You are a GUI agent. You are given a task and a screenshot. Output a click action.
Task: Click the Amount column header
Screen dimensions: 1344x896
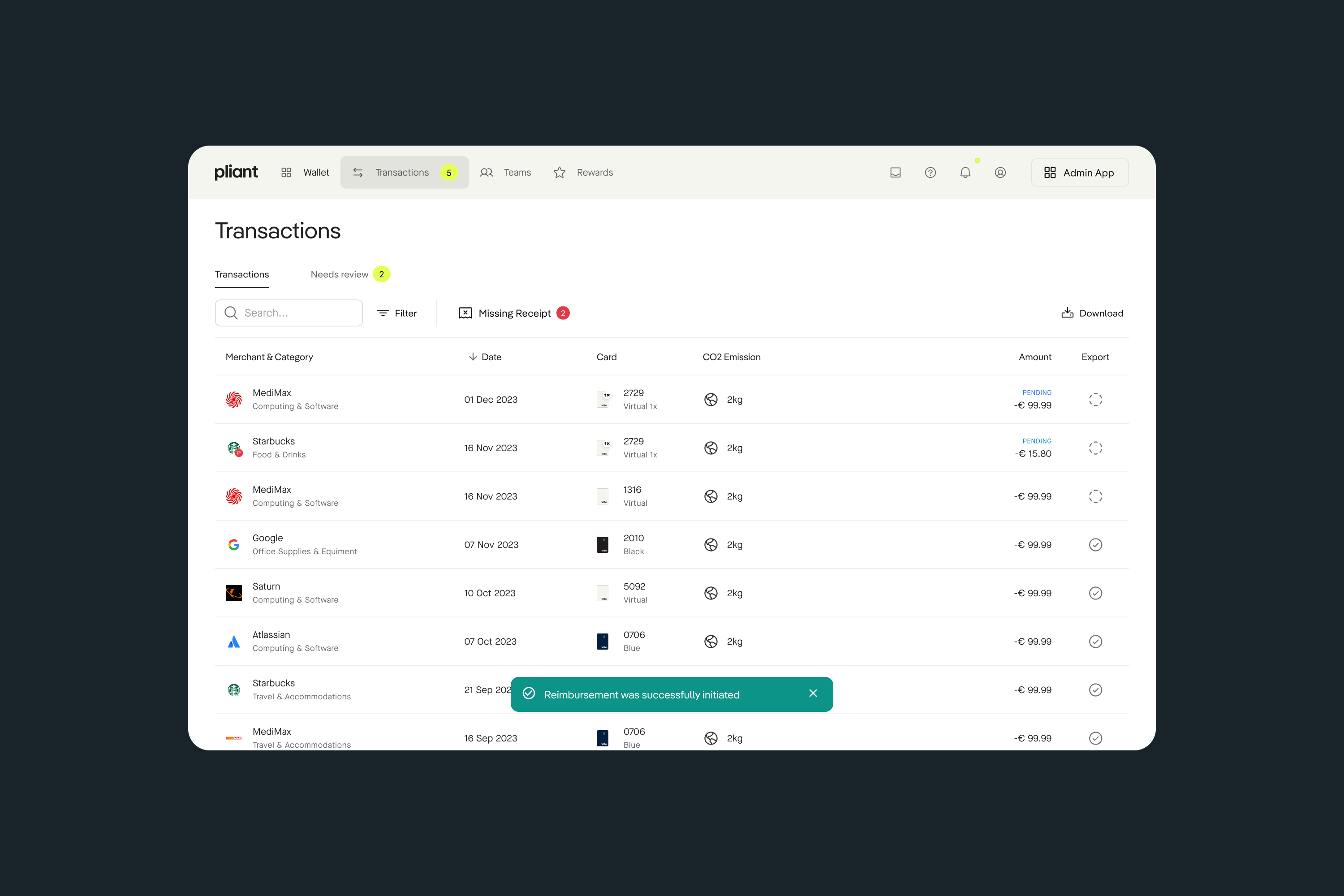point(1035,357)
